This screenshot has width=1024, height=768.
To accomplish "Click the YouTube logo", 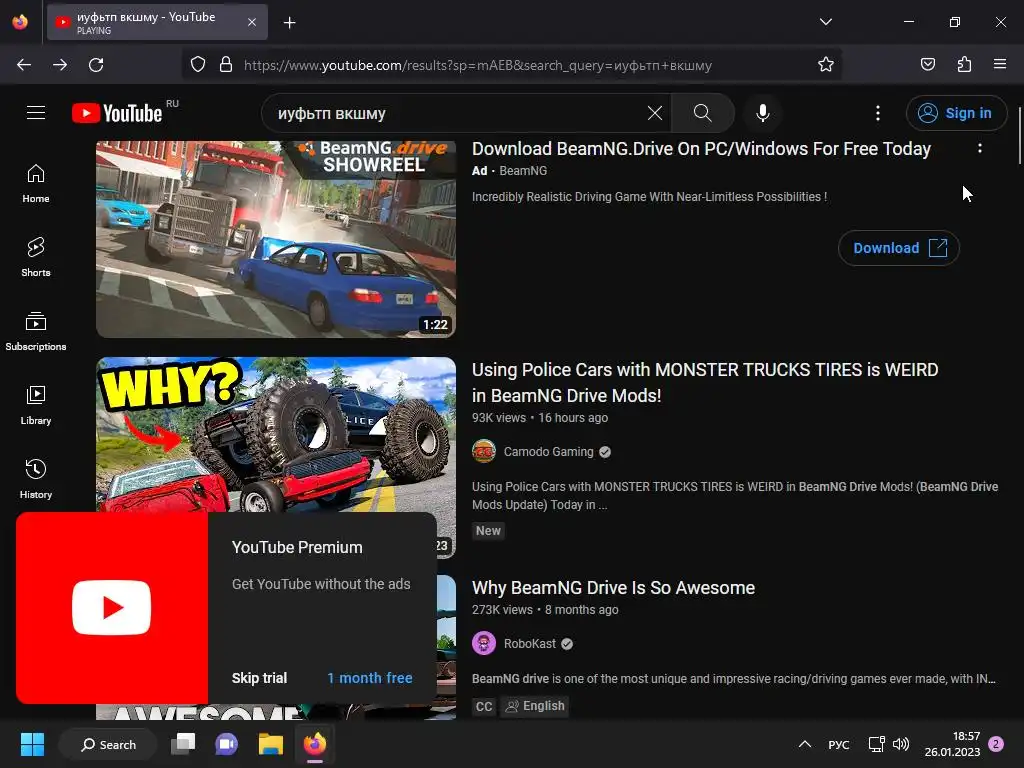I will [117, 113].
